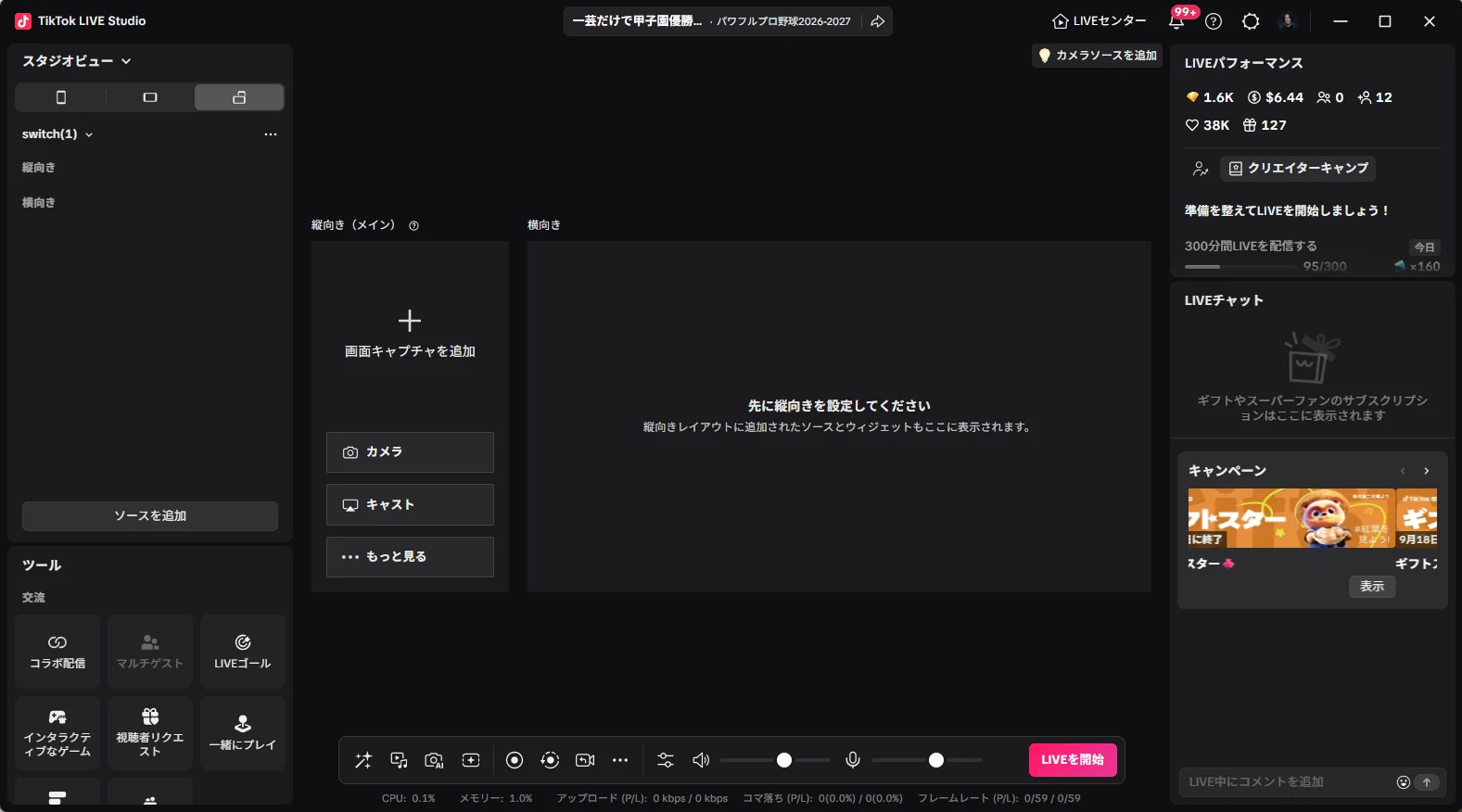Expand the switch(1) scene dropdown

pyautogui.click(x=57, y=134)
